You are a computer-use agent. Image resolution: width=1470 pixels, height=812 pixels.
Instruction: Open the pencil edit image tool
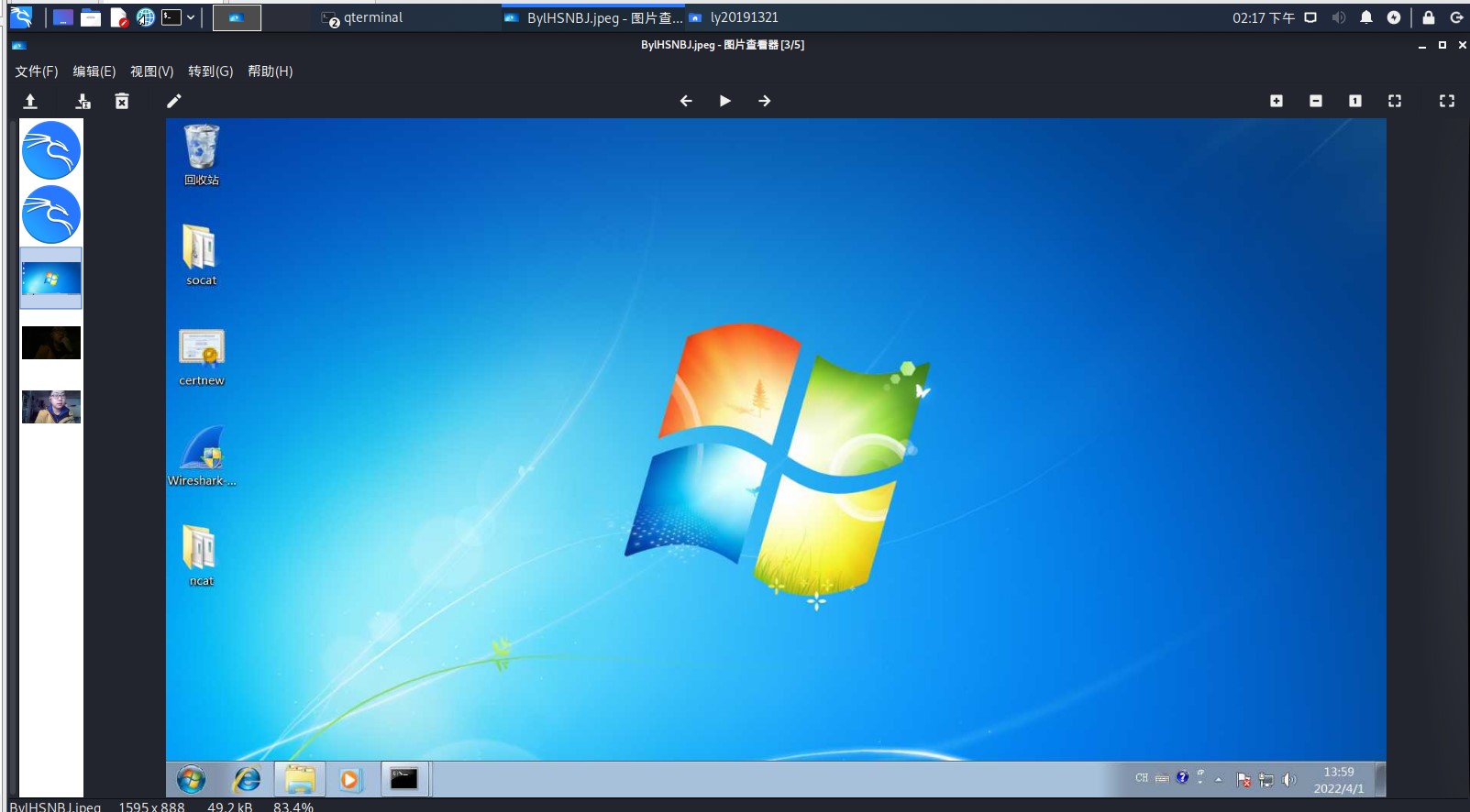pos(174,101)
